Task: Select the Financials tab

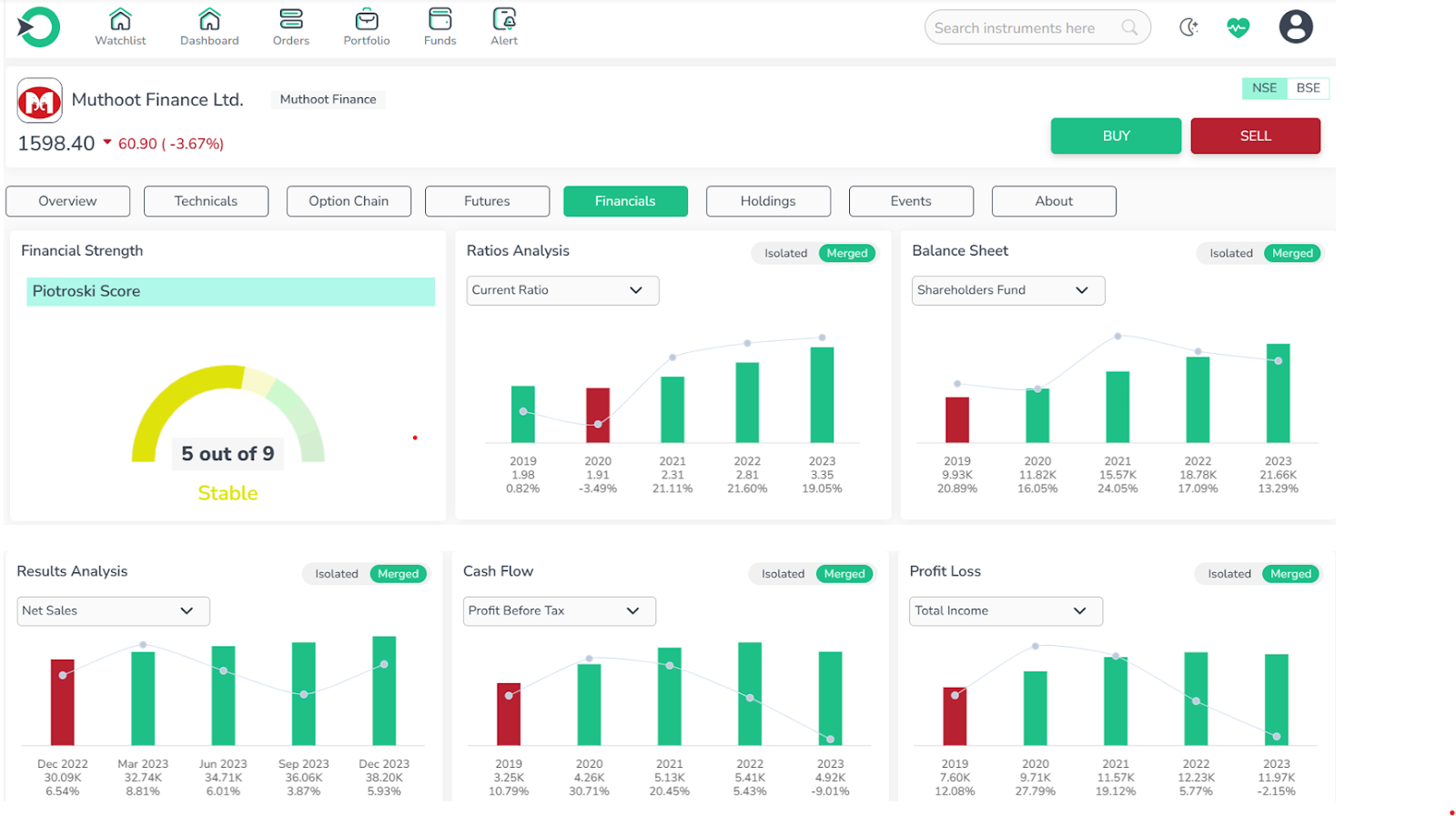Action: [625, 201]
